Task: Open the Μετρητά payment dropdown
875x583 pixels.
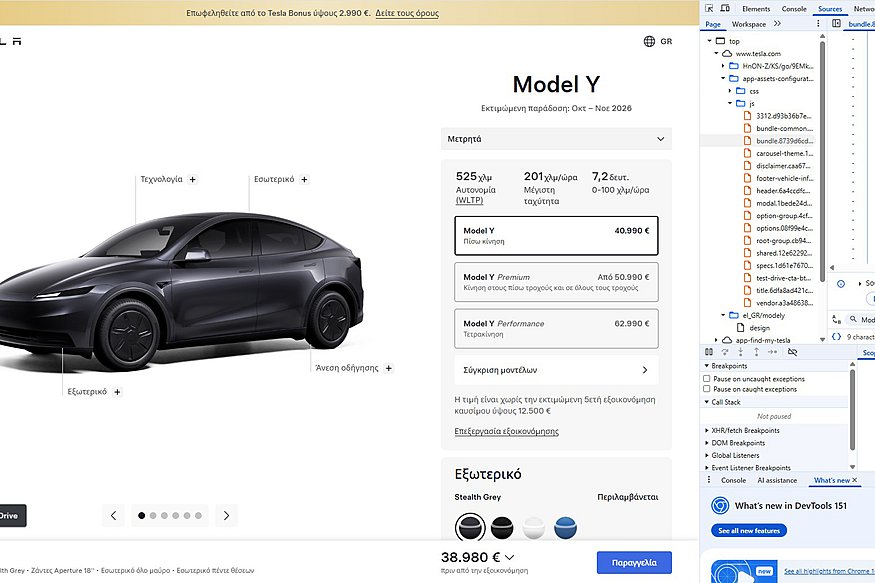Action: tap(556, 139)
